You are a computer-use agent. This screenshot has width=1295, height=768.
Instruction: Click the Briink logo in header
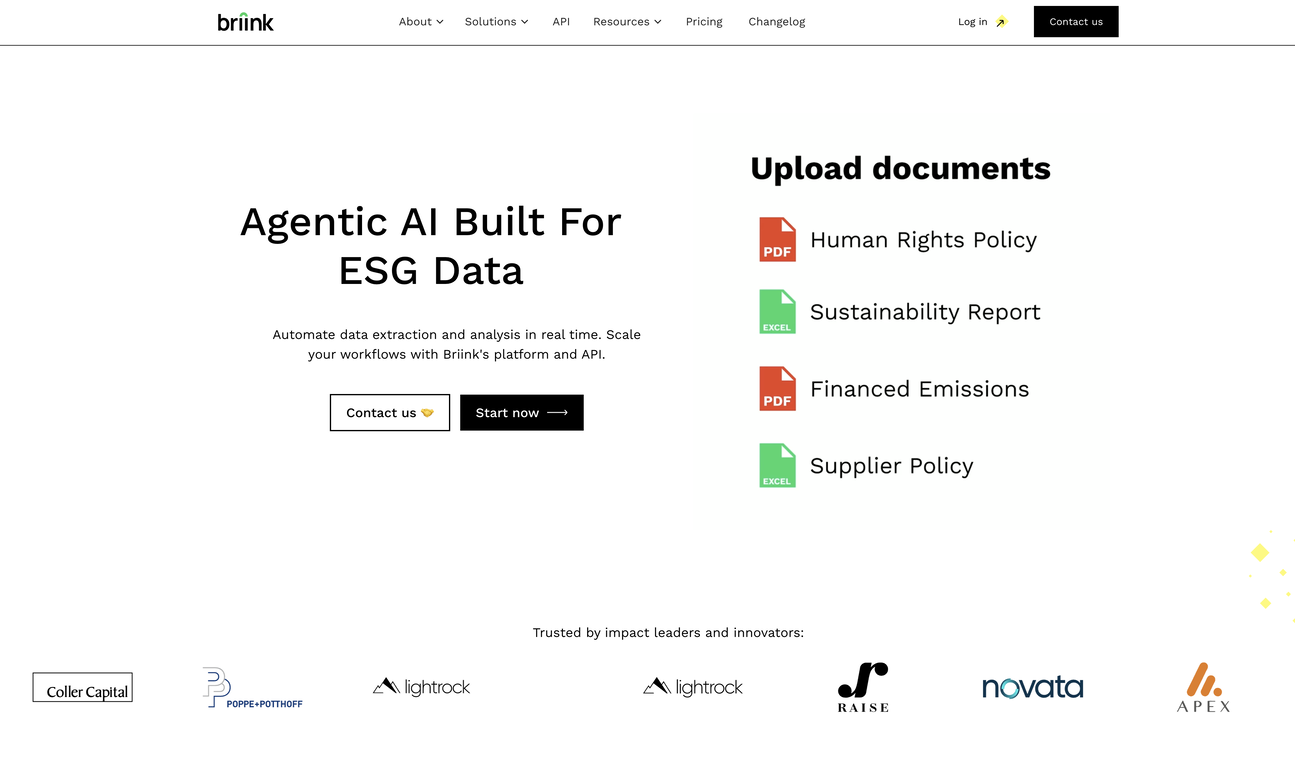coord(245,22)
